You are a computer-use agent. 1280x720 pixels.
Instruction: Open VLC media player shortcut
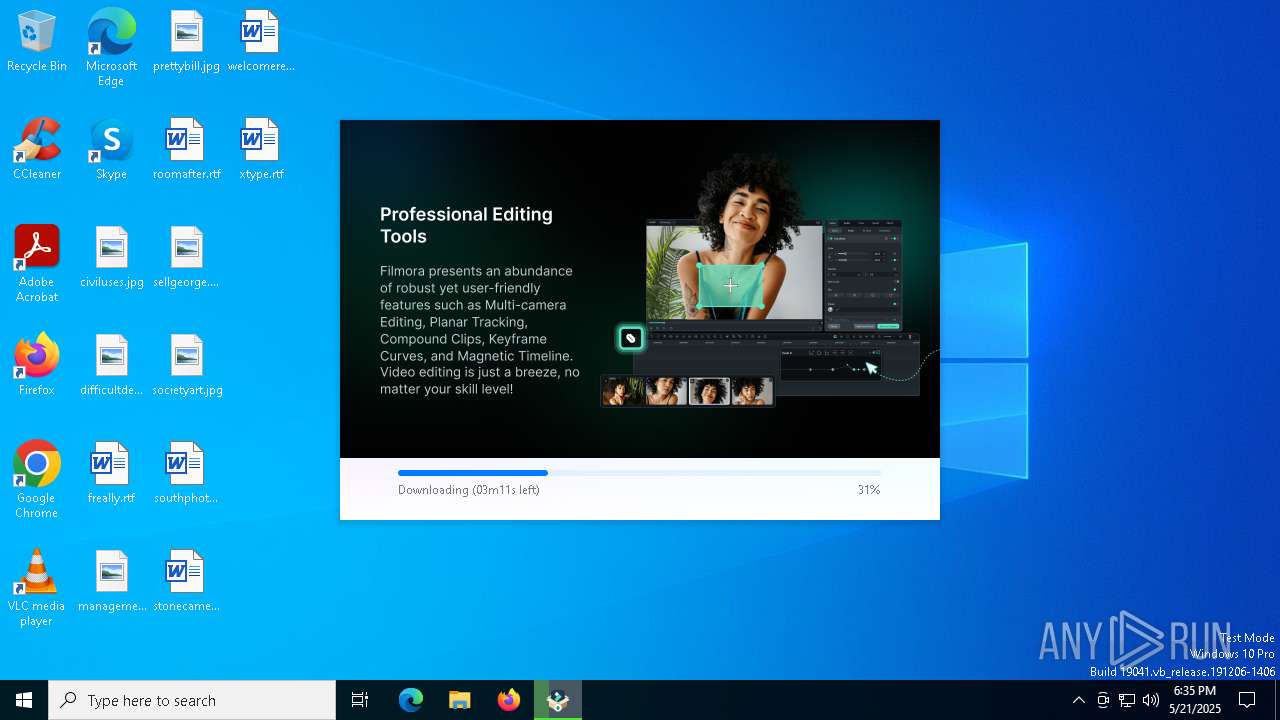[37, 589]
